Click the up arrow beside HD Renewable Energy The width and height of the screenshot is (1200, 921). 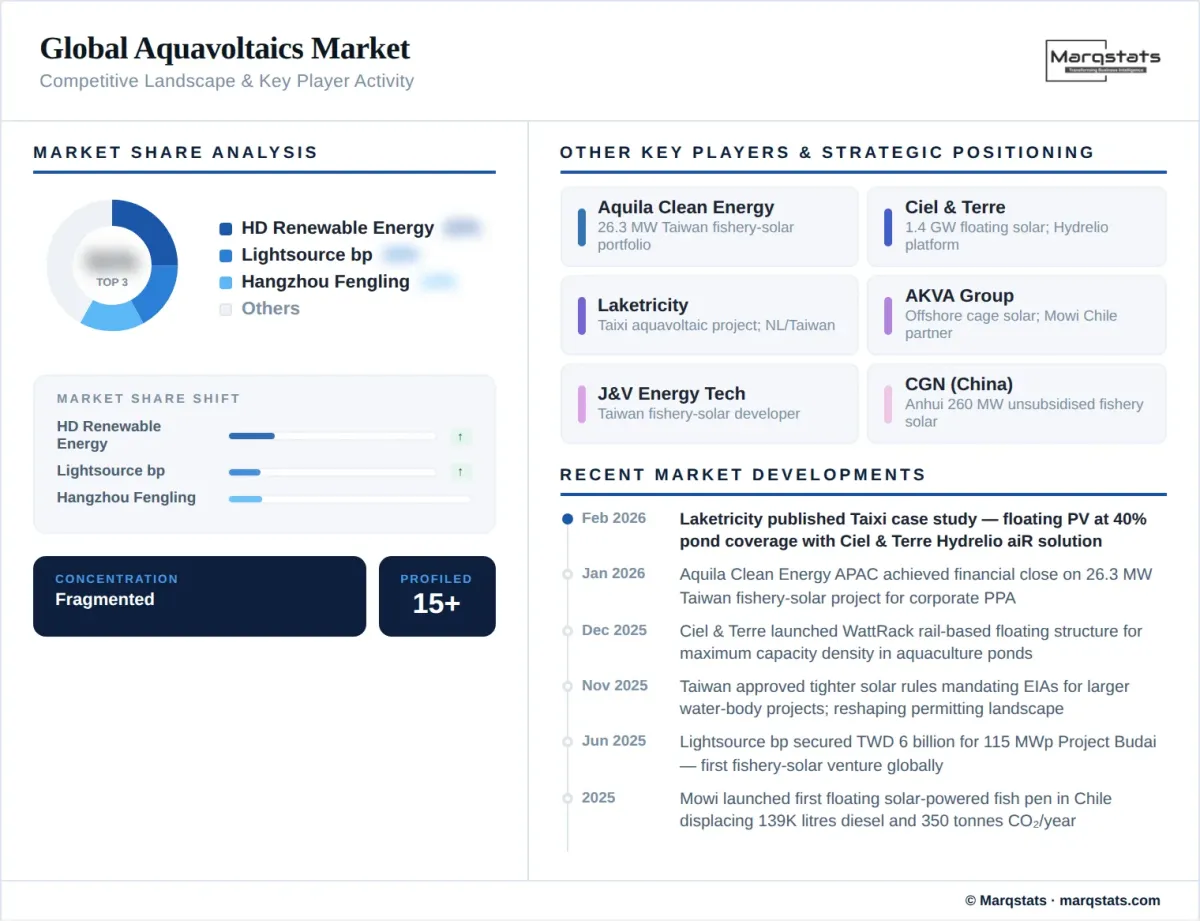tap(460, 436)
